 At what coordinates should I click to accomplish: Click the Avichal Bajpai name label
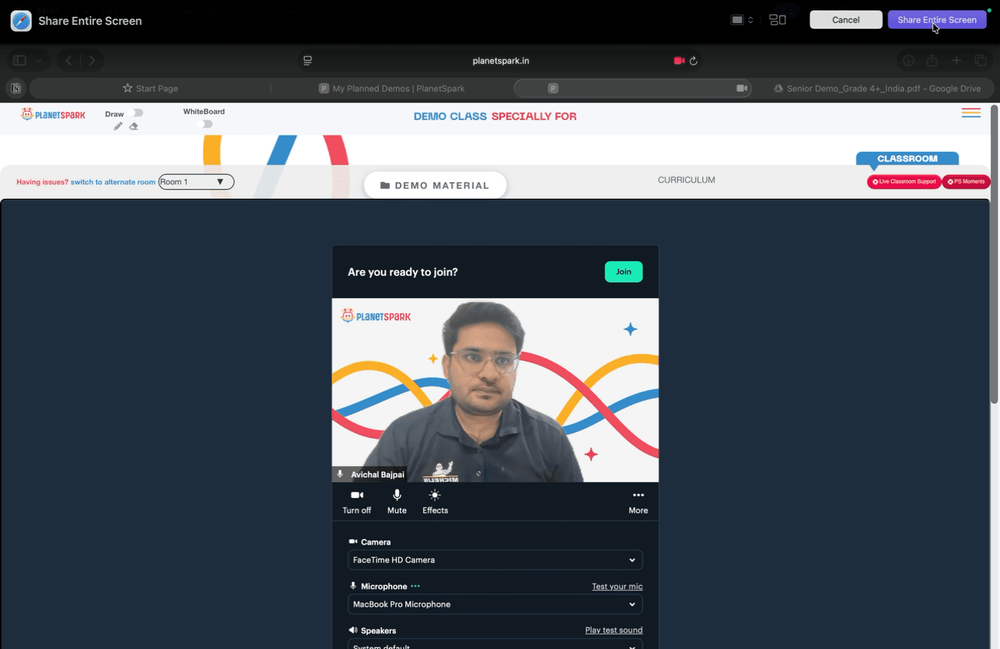click(x=378, y=474)
